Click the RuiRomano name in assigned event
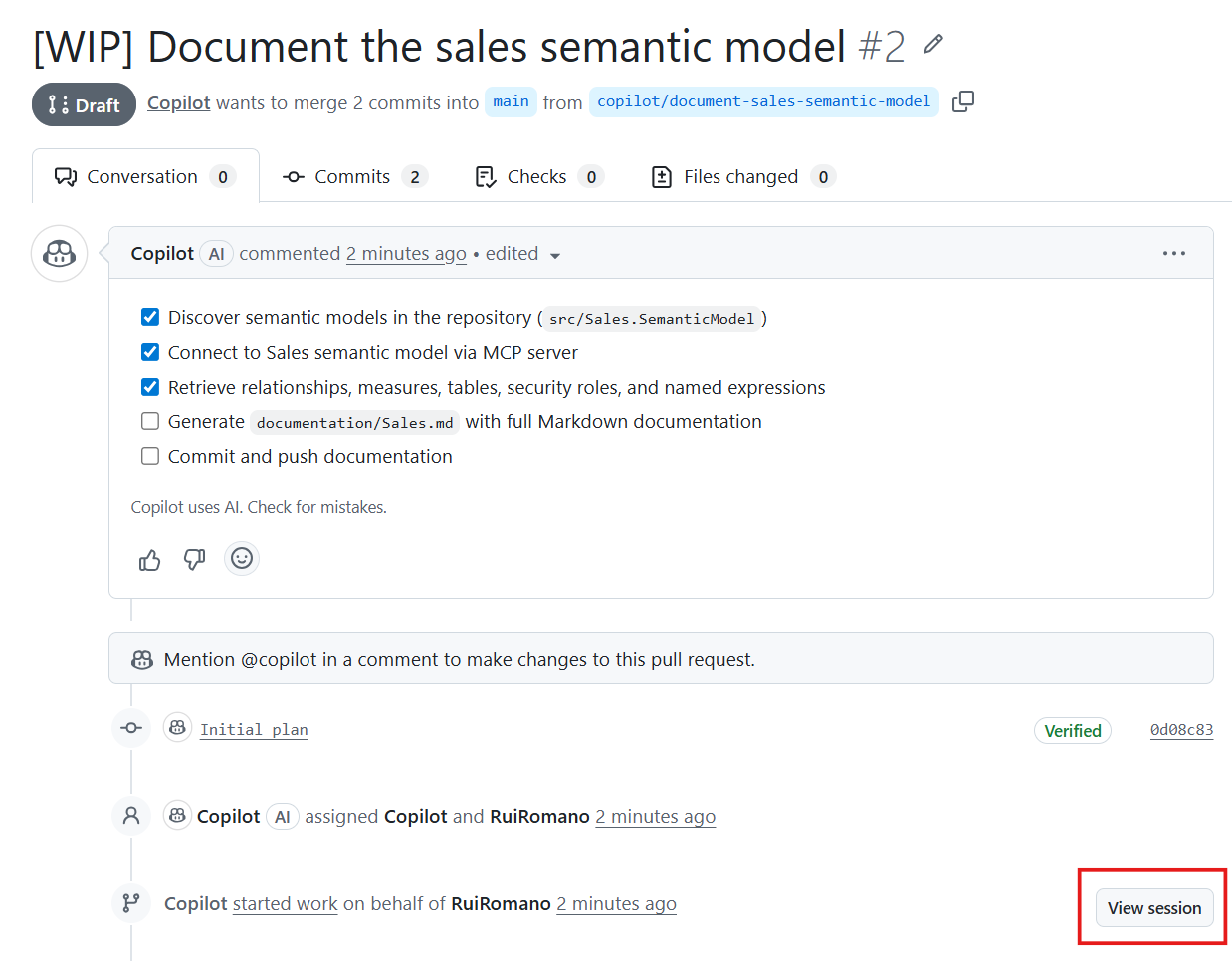 click(x=539, y=817)
